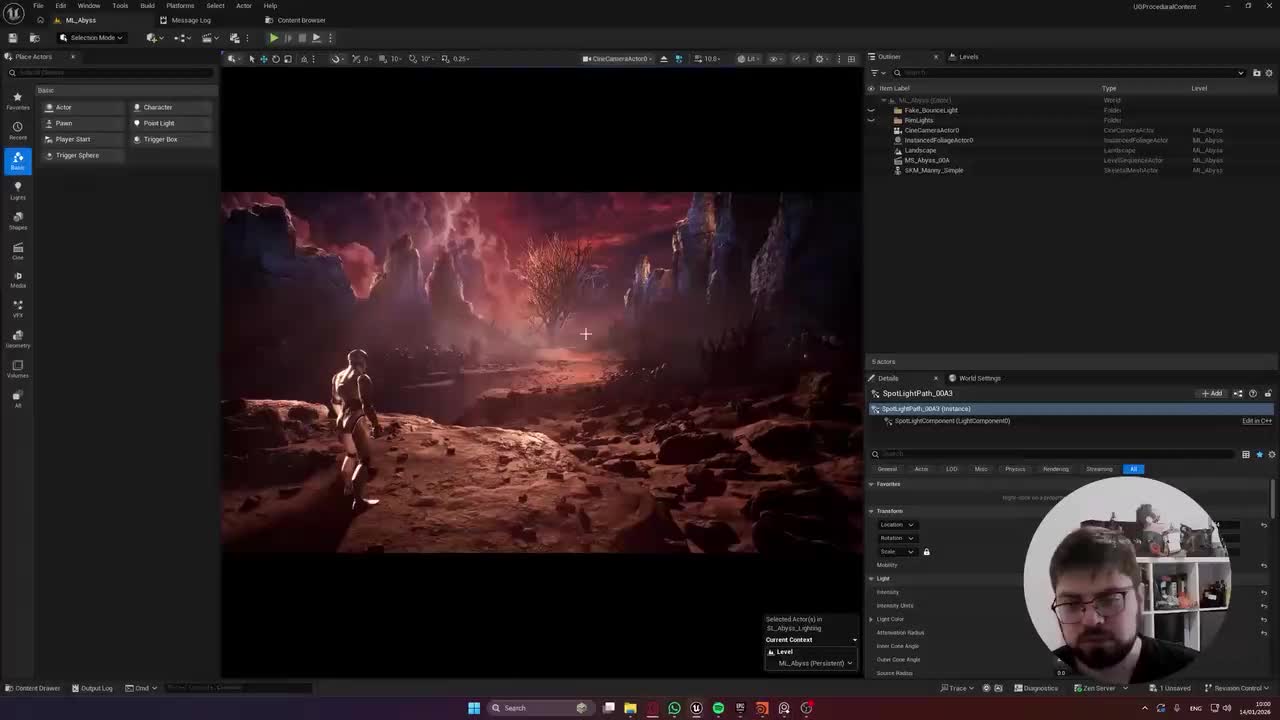Switch to the World Settings tab
1280x720 pixels.
974,378
